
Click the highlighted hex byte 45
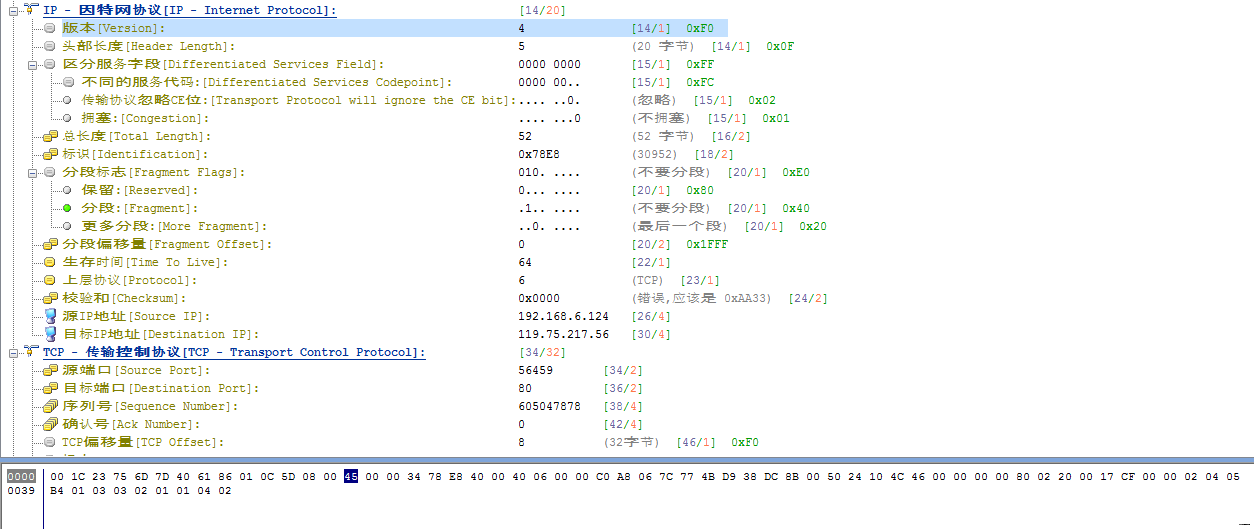351,476
